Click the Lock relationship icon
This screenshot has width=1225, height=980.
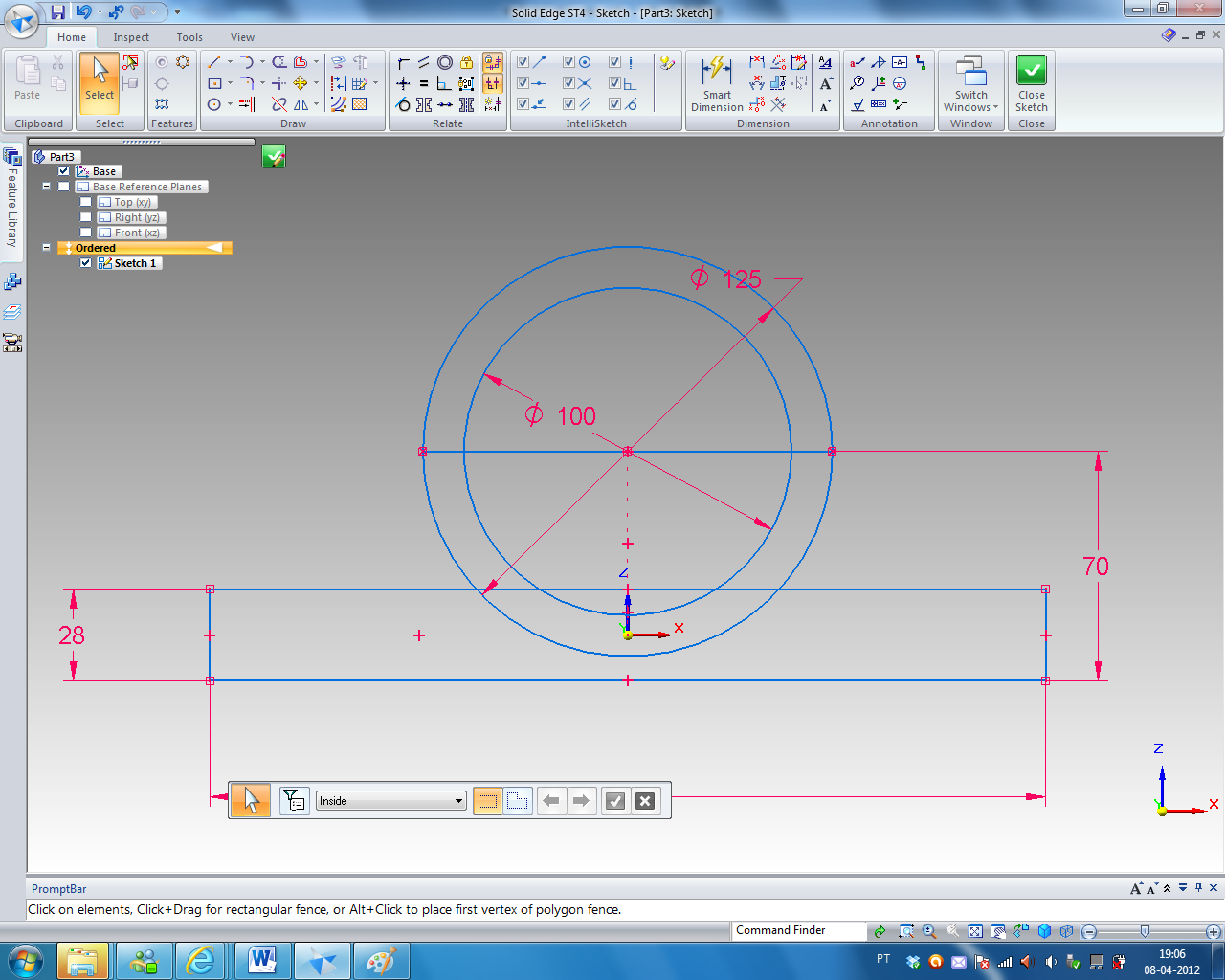466,62
